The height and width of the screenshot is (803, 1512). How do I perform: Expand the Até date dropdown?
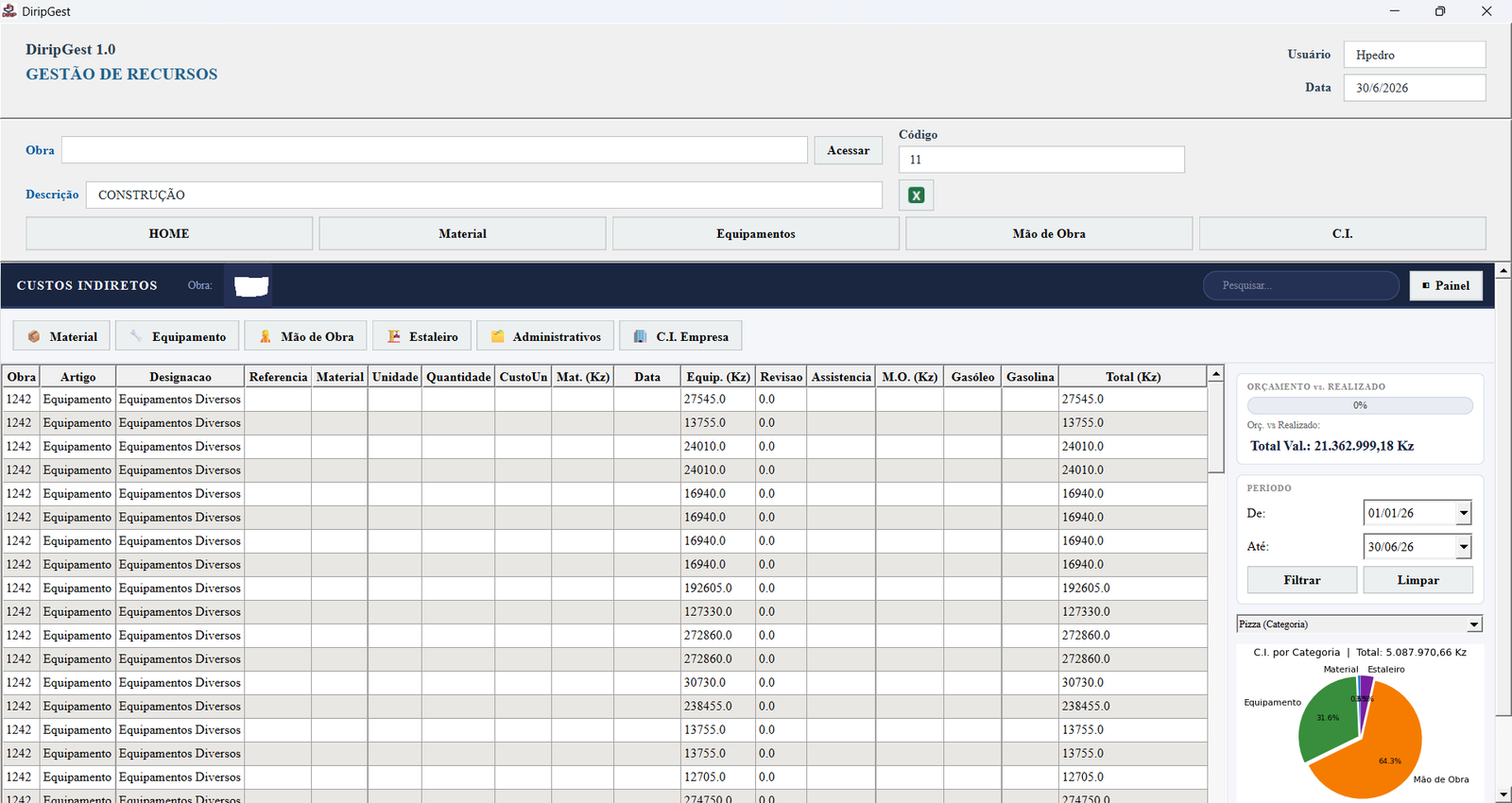click(x=1463, y=547)
